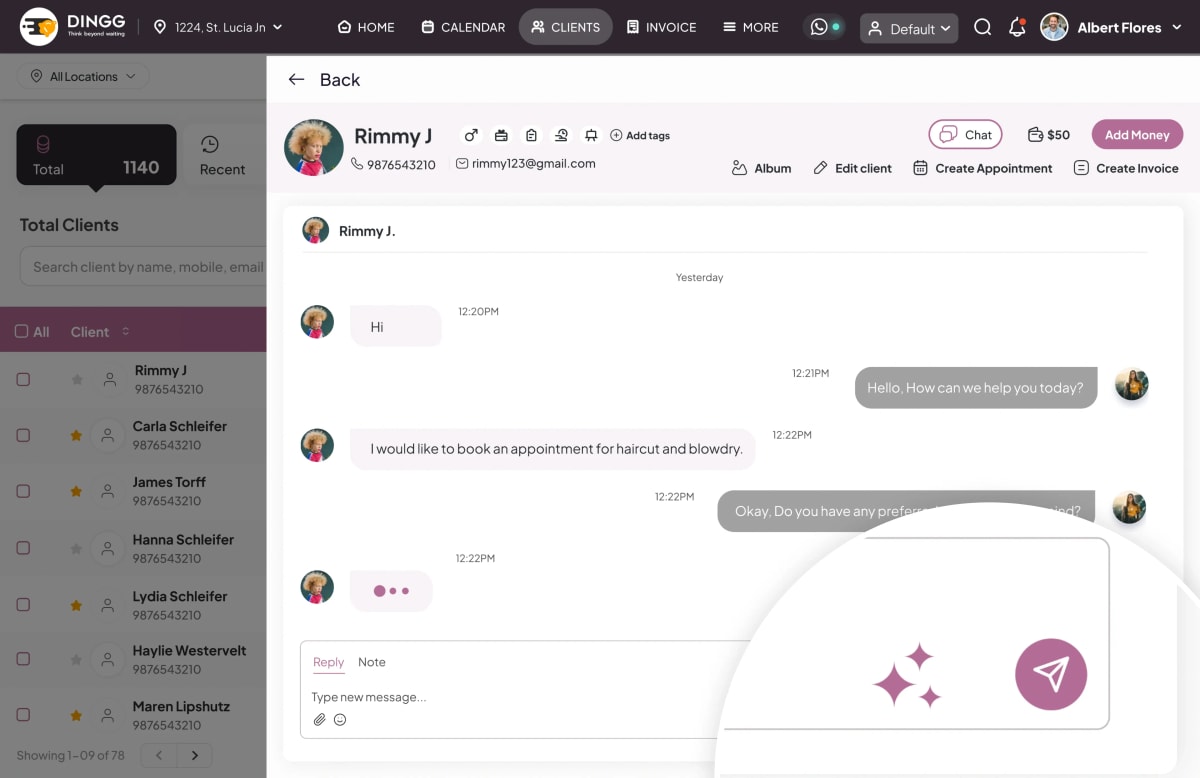This screenshot has height=778, width=1200.
Task: Go to the next clients page
Action: click(195, 756)
